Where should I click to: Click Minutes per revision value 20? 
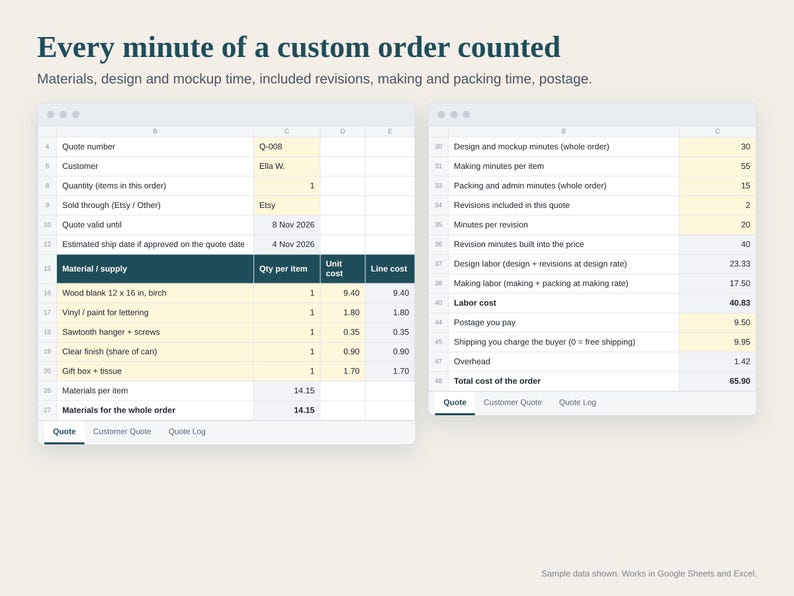(718, 225)
